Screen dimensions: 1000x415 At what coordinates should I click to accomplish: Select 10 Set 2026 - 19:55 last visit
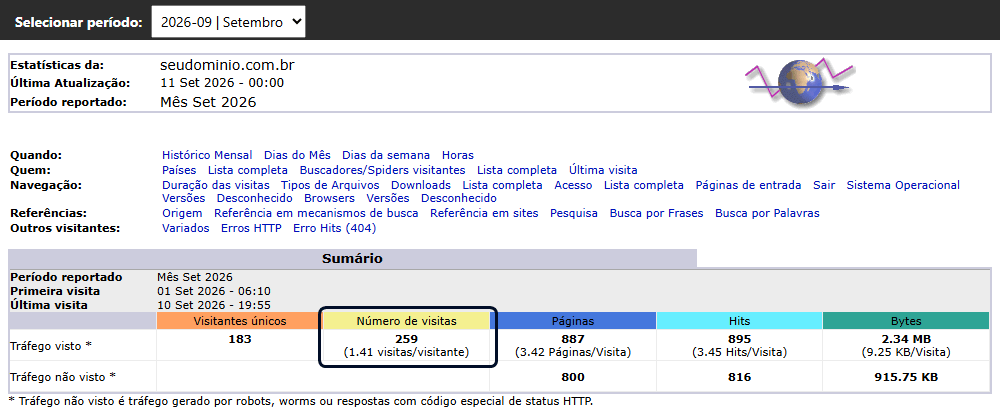pyautogui.click(x=214, y=305)
